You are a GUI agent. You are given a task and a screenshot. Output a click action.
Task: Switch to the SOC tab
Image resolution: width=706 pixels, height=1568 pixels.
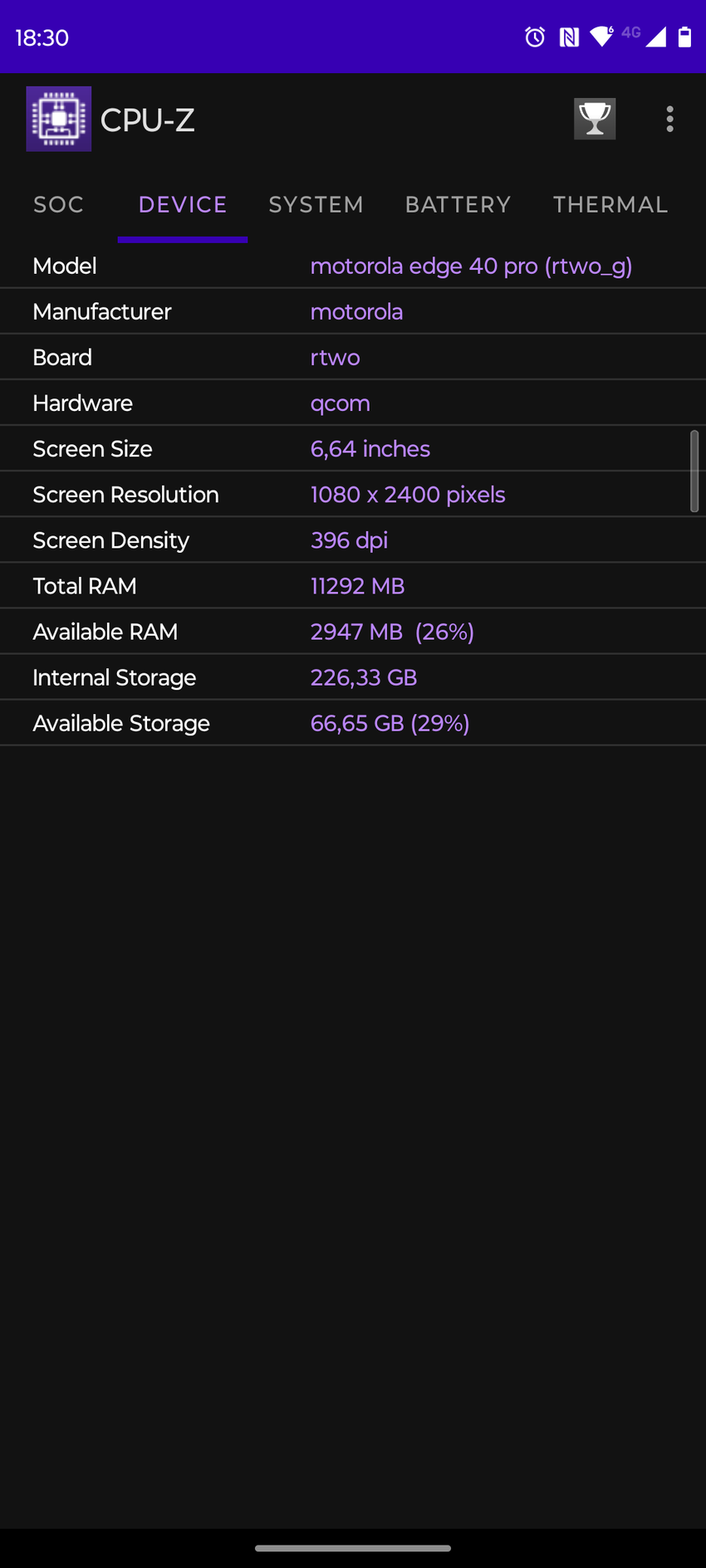pos(58,205)
